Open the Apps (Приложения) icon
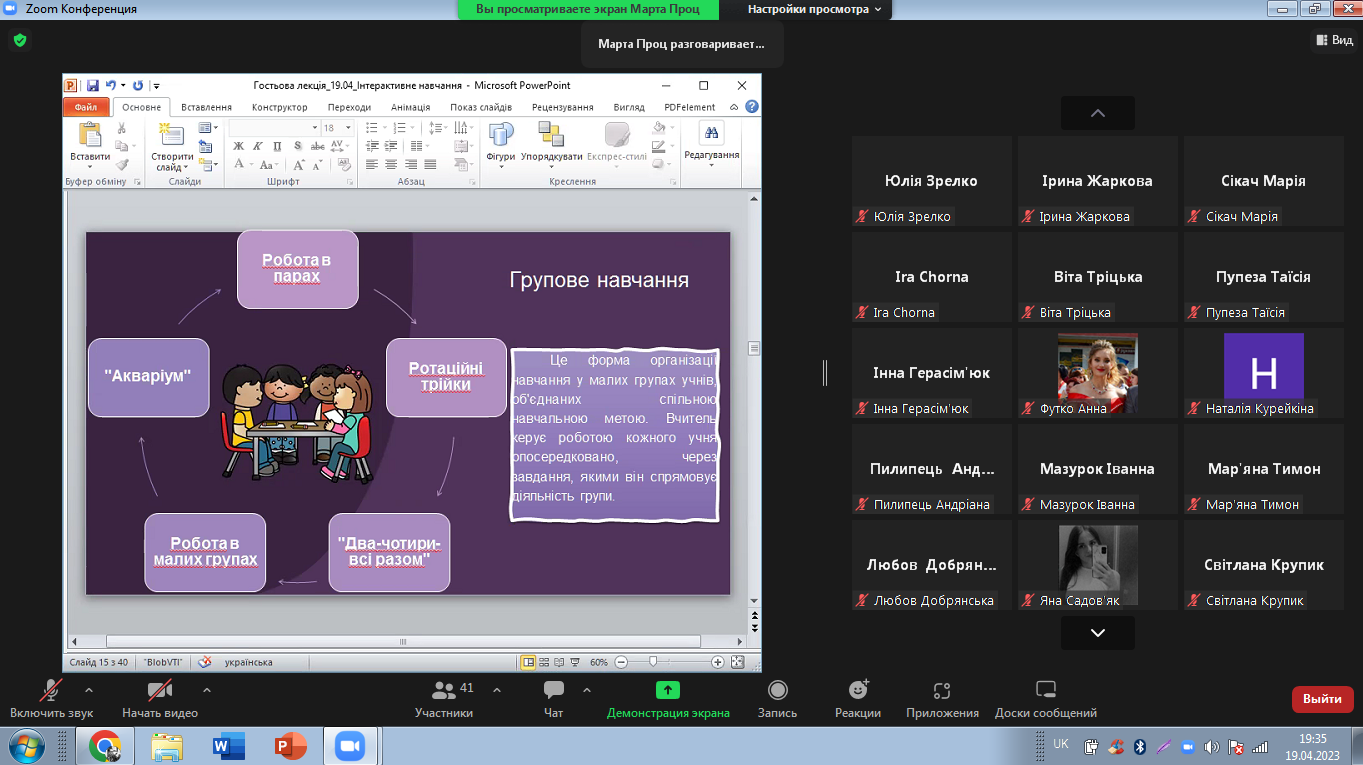 pos(941,690)
